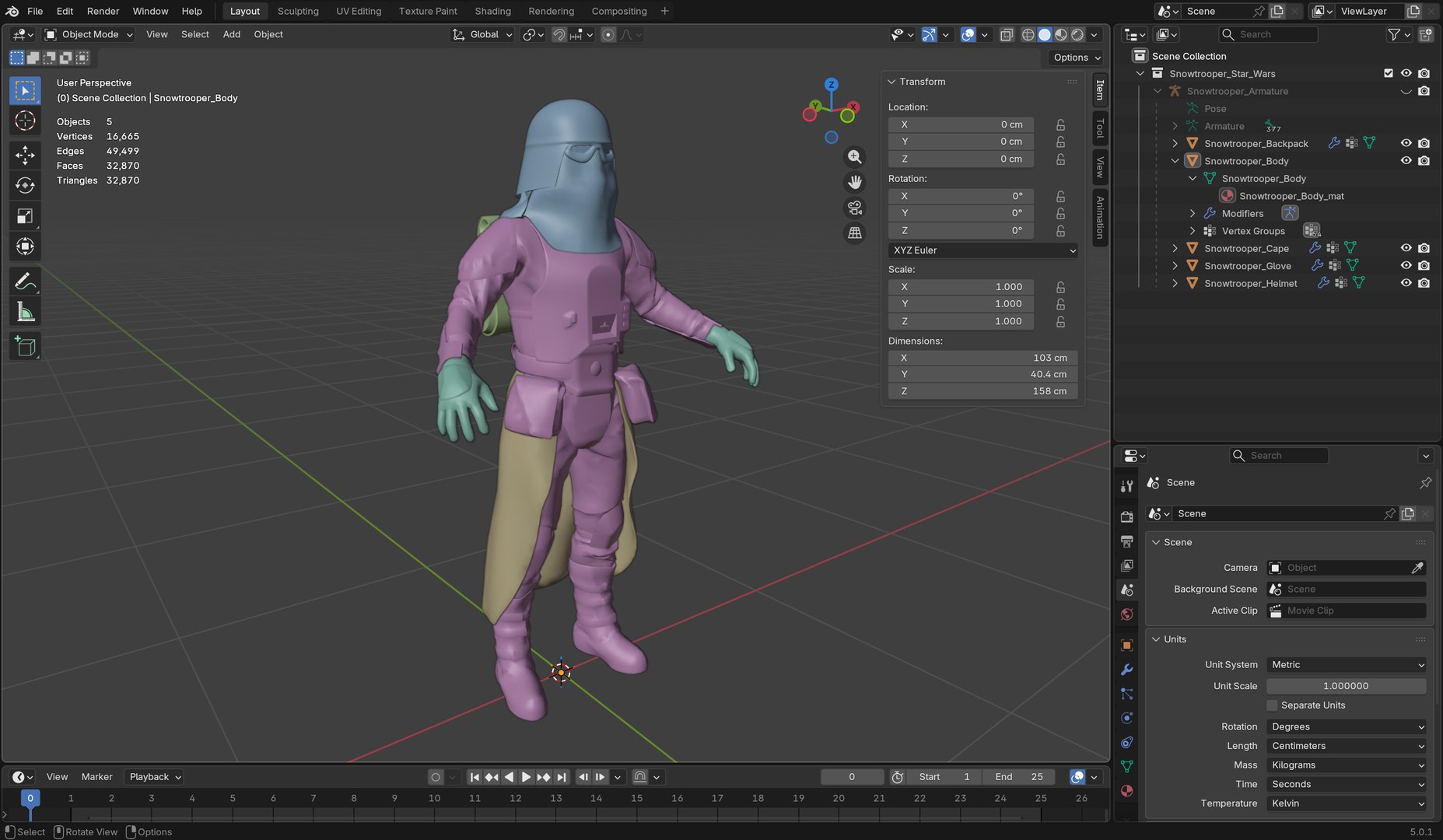Switch to the Sculpting workspace tab
The height and width of the screenshot is (840, 1443).
coord(298,11)
